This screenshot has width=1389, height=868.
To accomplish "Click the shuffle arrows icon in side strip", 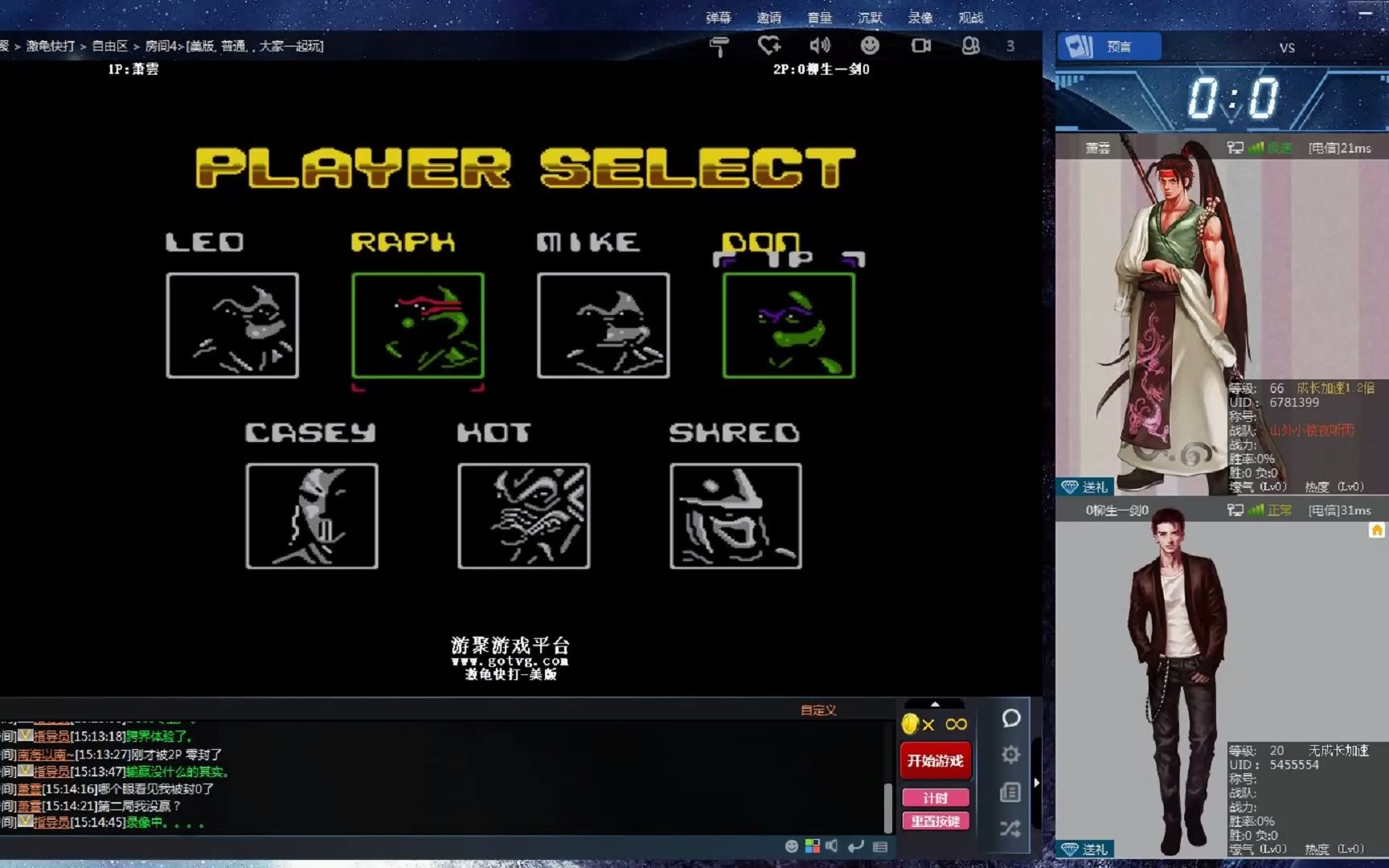I will click(x=1010, y=829).
